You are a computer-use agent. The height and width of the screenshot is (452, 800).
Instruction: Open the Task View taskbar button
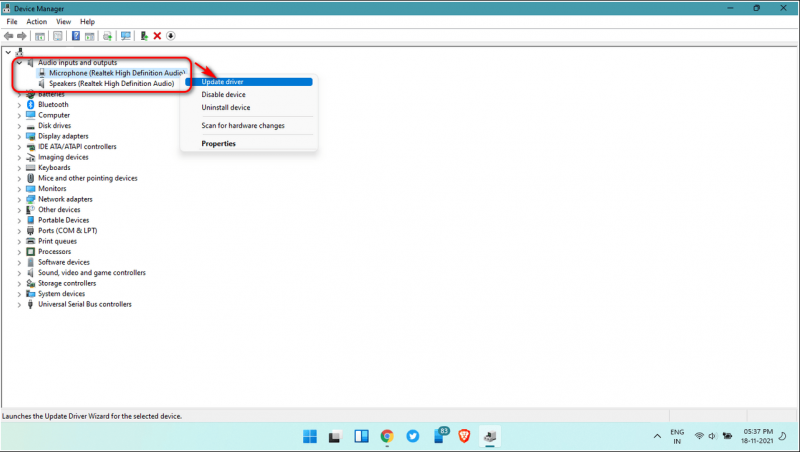[335, 436]
